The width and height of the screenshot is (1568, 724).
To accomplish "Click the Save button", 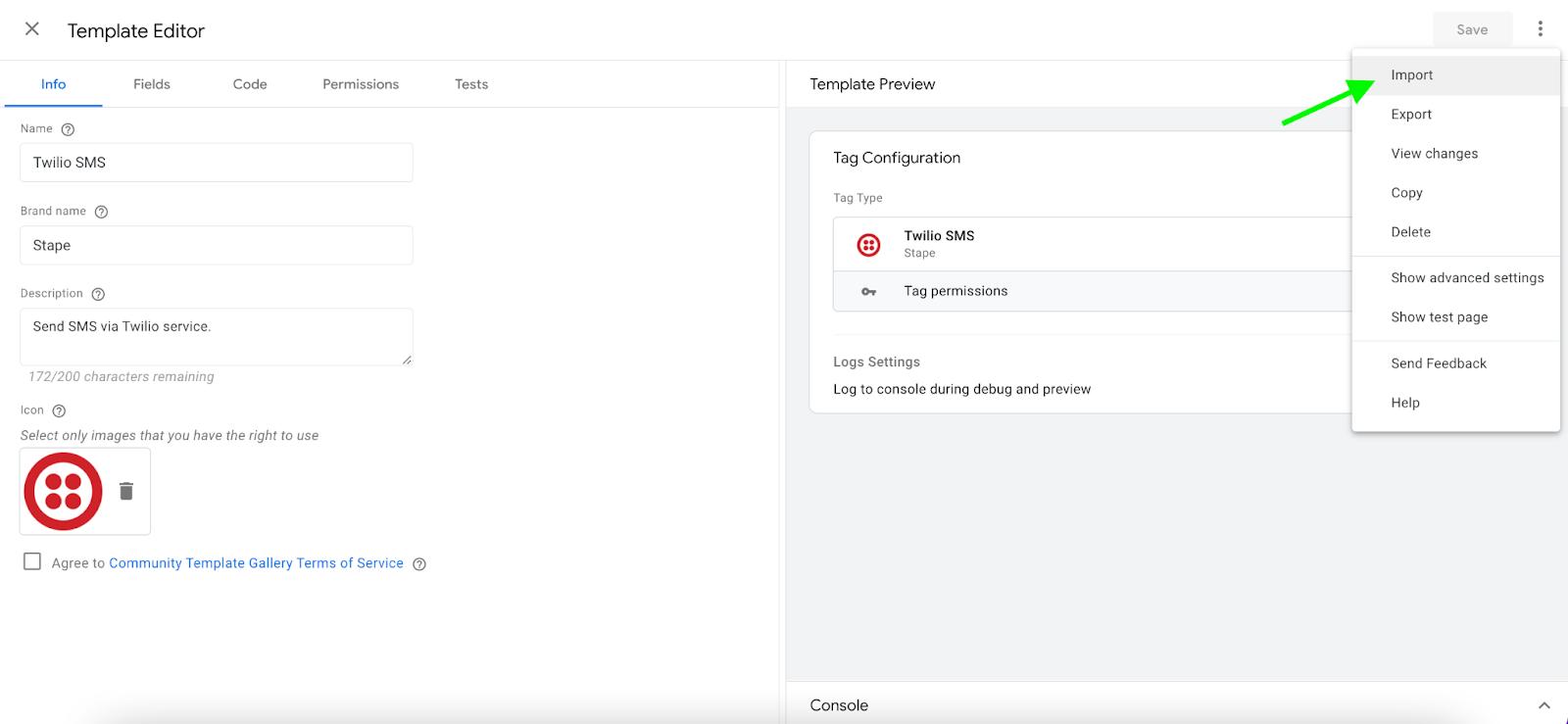I will (1472, 29).
